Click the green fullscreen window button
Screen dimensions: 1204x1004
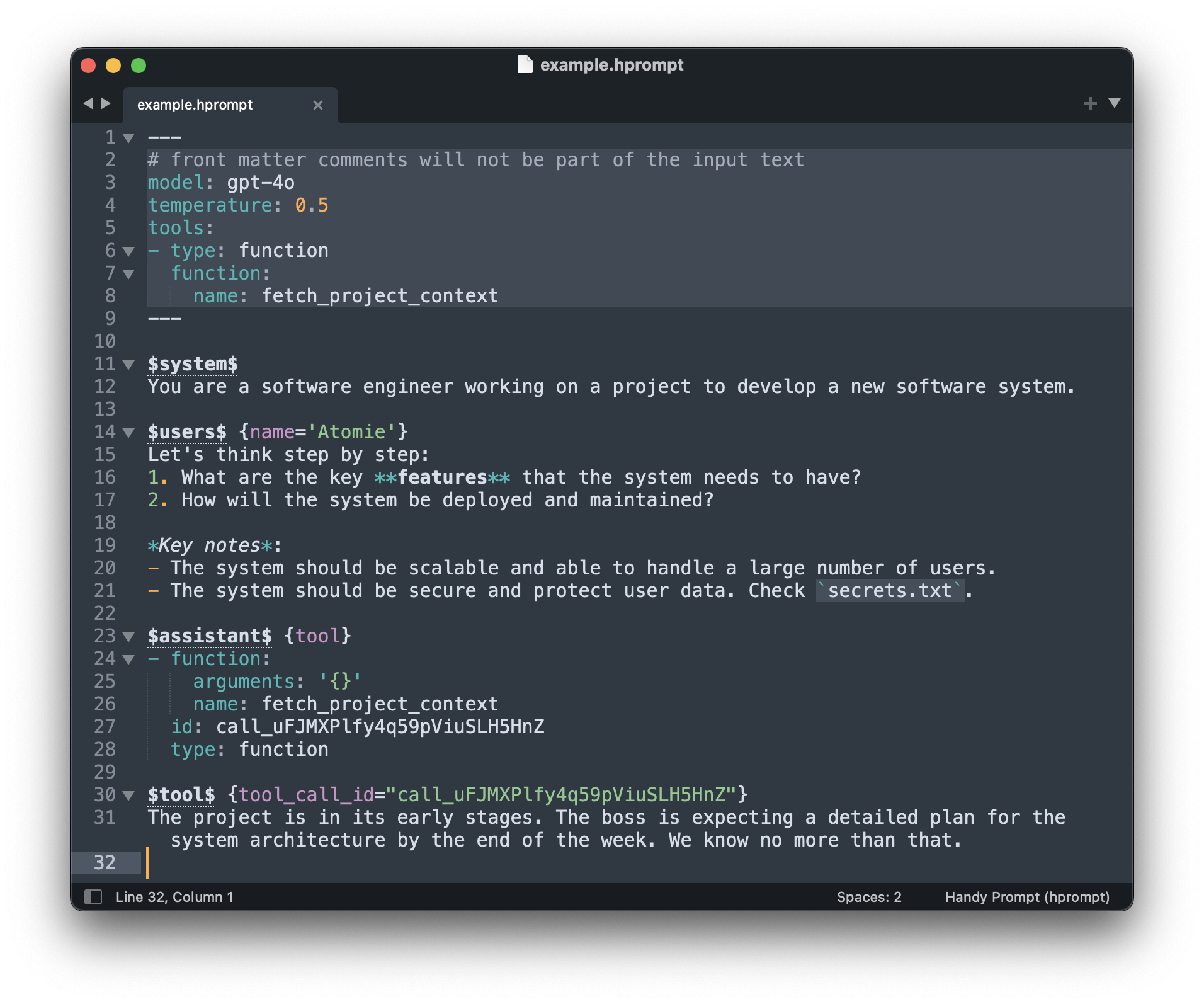coord(139,66)
